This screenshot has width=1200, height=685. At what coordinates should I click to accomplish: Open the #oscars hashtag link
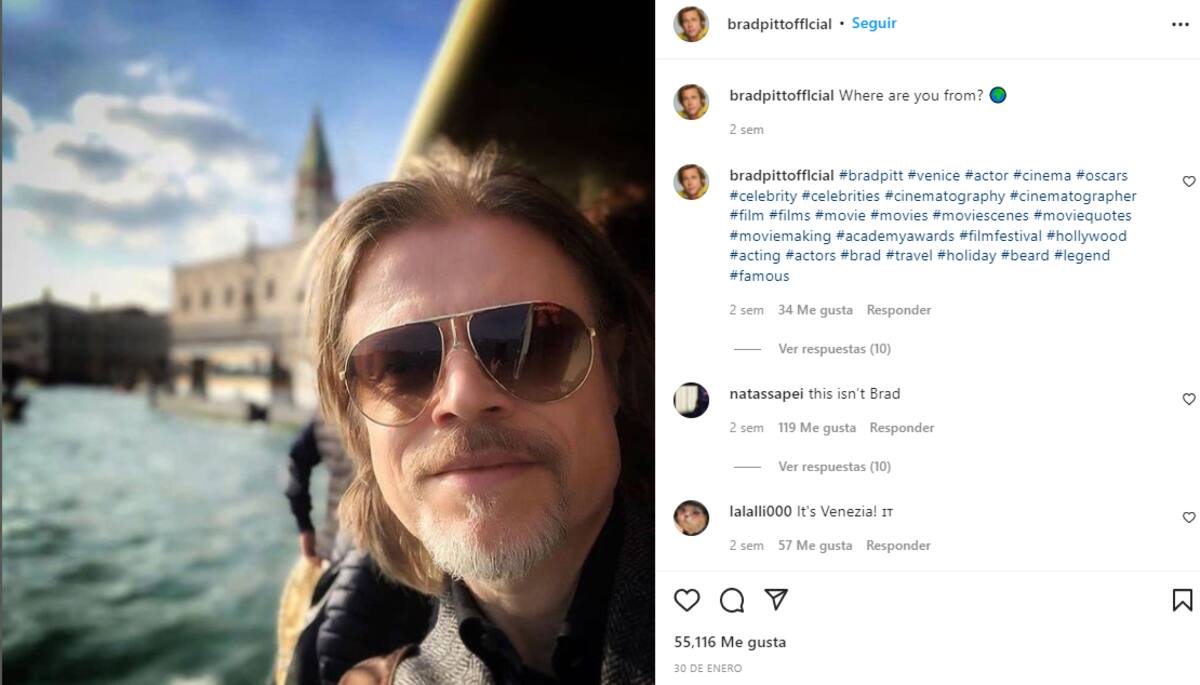coord(1101,176)
